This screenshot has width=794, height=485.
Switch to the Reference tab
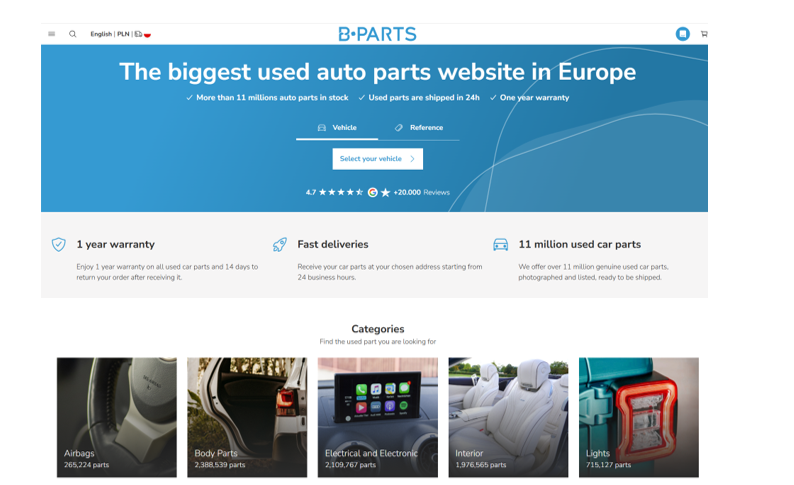419,128
